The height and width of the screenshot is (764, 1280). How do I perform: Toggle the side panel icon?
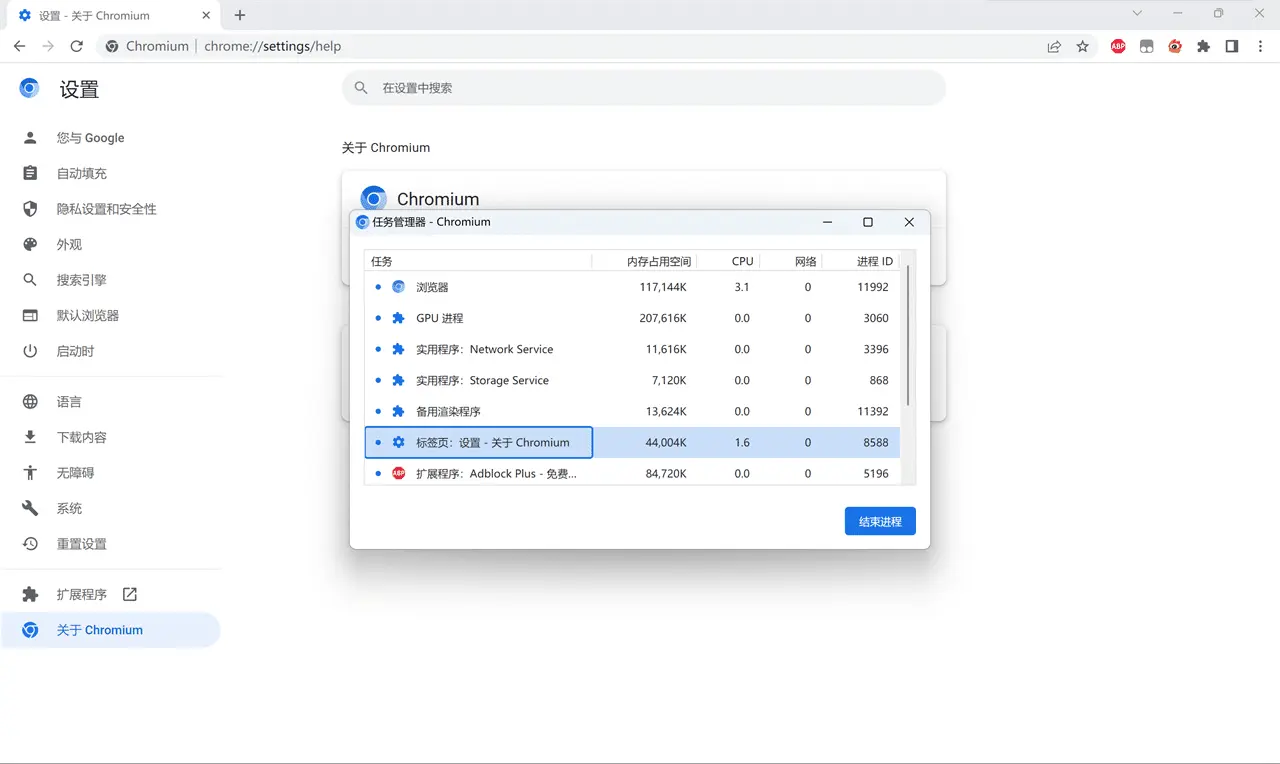(x=1232, y=46)
